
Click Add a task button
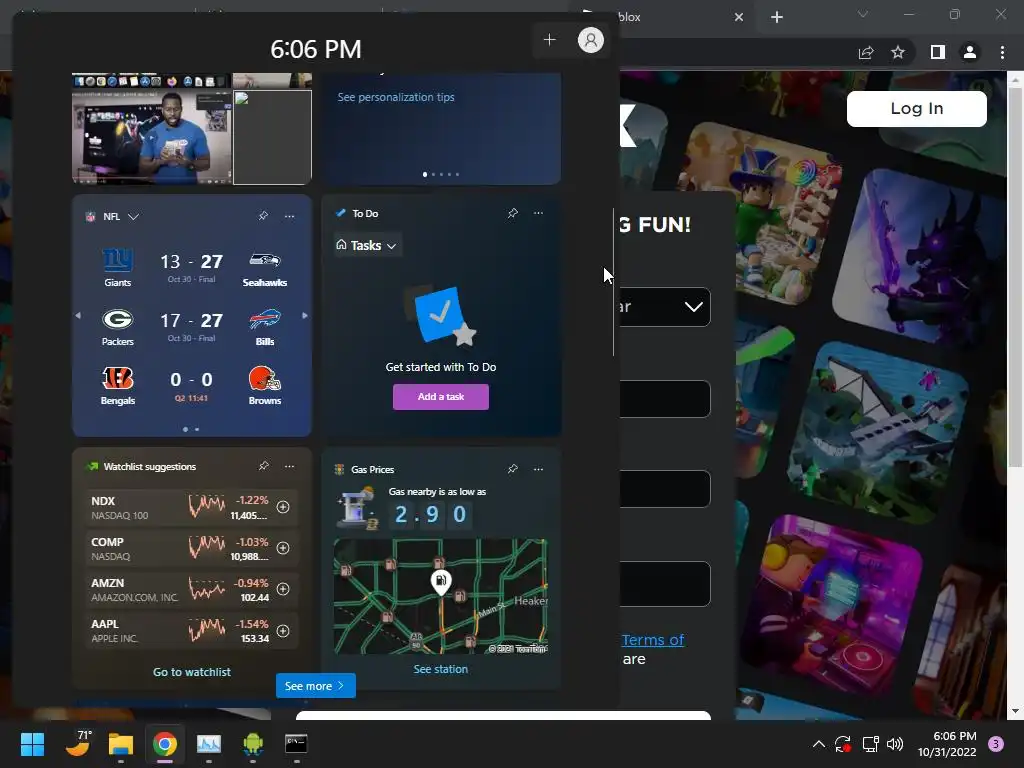click(441, 396)
